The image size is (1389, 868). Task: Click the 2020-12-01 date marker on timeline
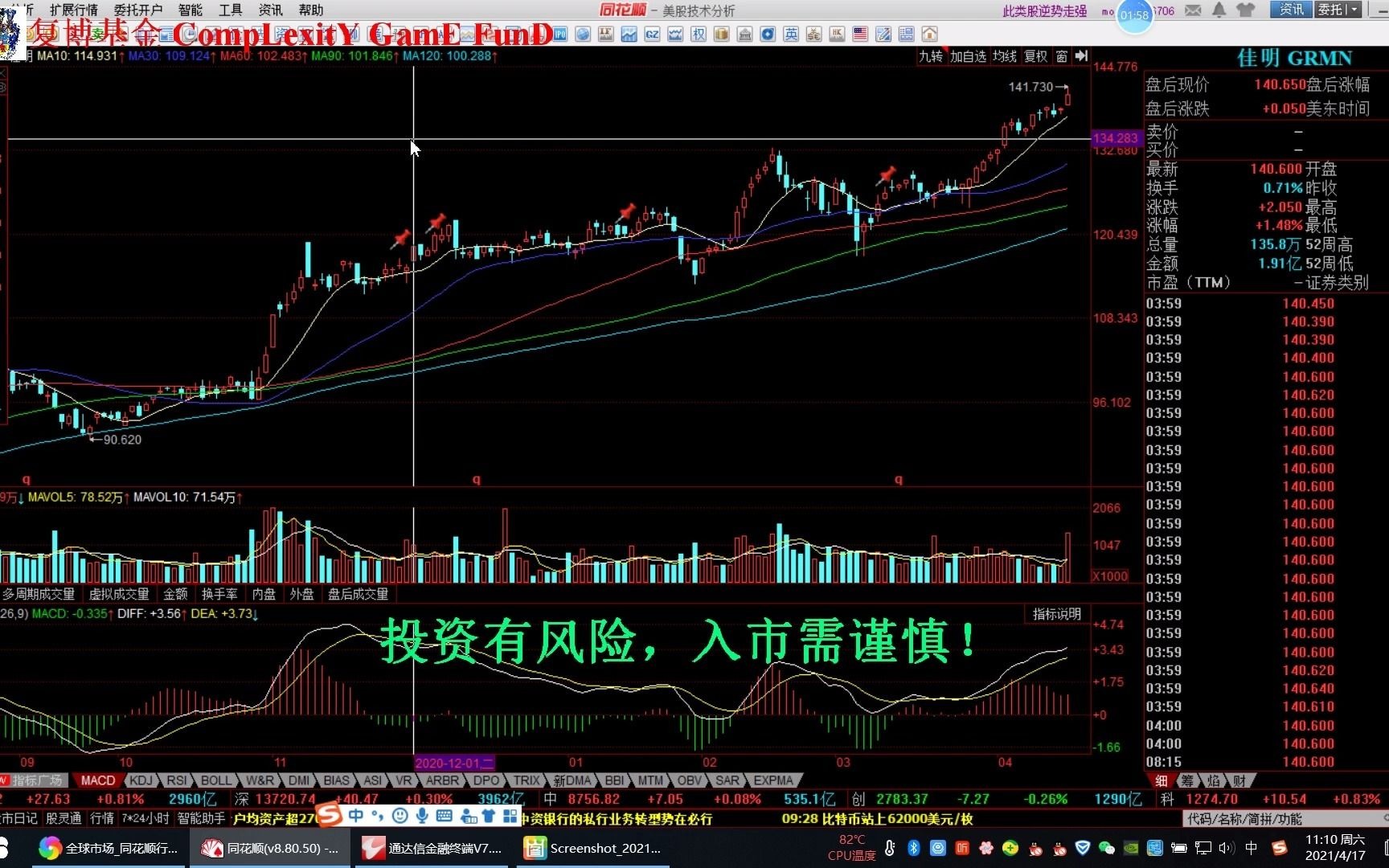coord(454,763)
